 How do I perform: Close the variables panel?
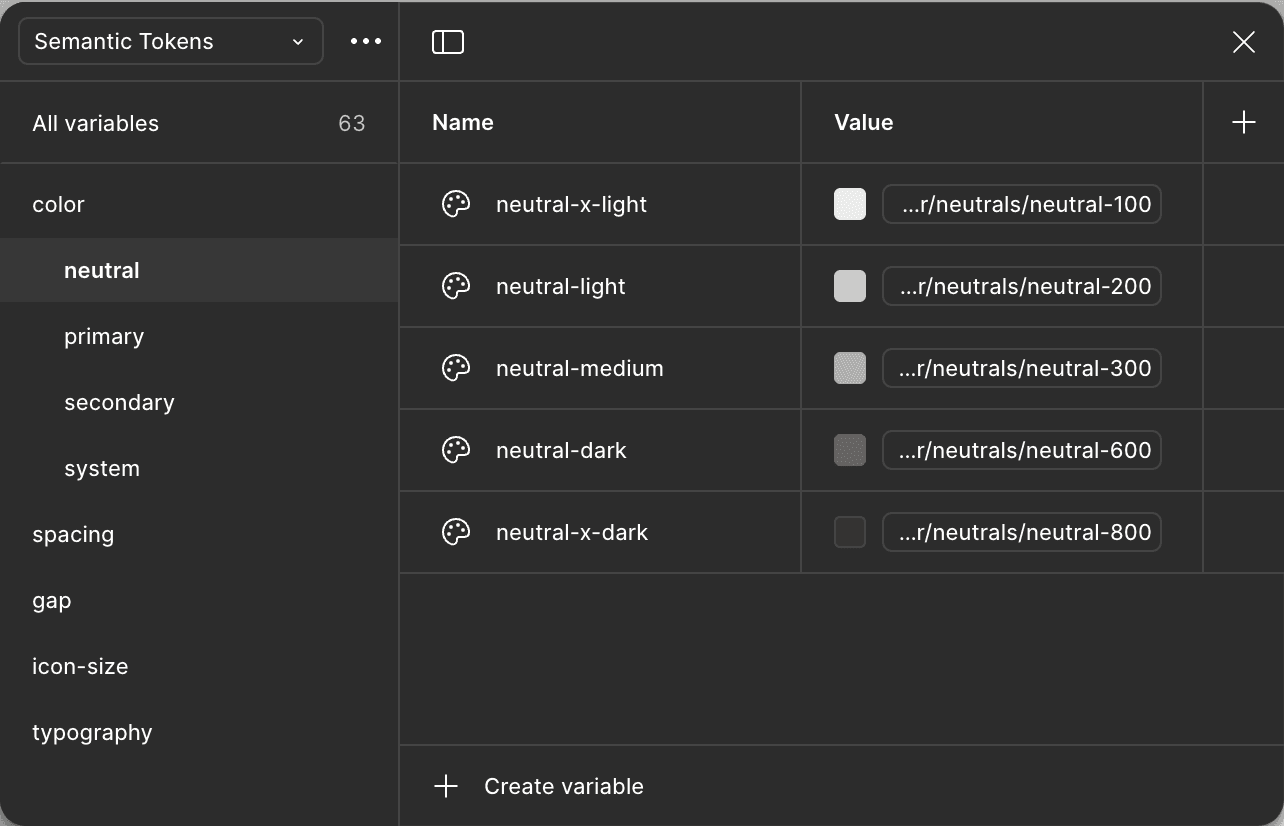point(1243,41)
